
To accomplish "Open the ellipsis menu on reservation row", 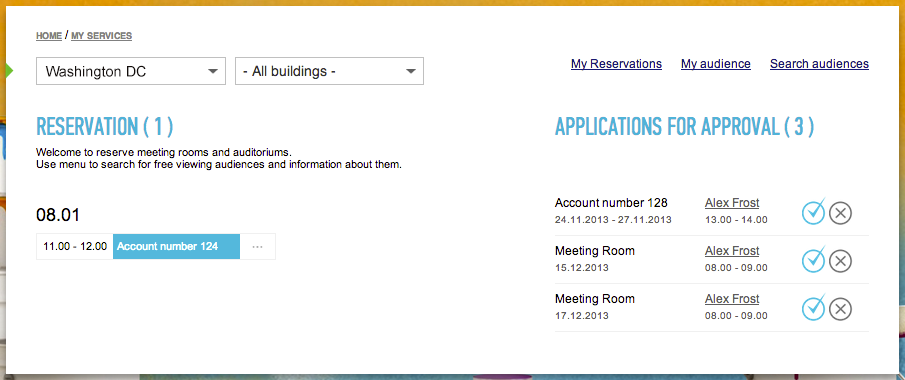I will tap(257, 247).
